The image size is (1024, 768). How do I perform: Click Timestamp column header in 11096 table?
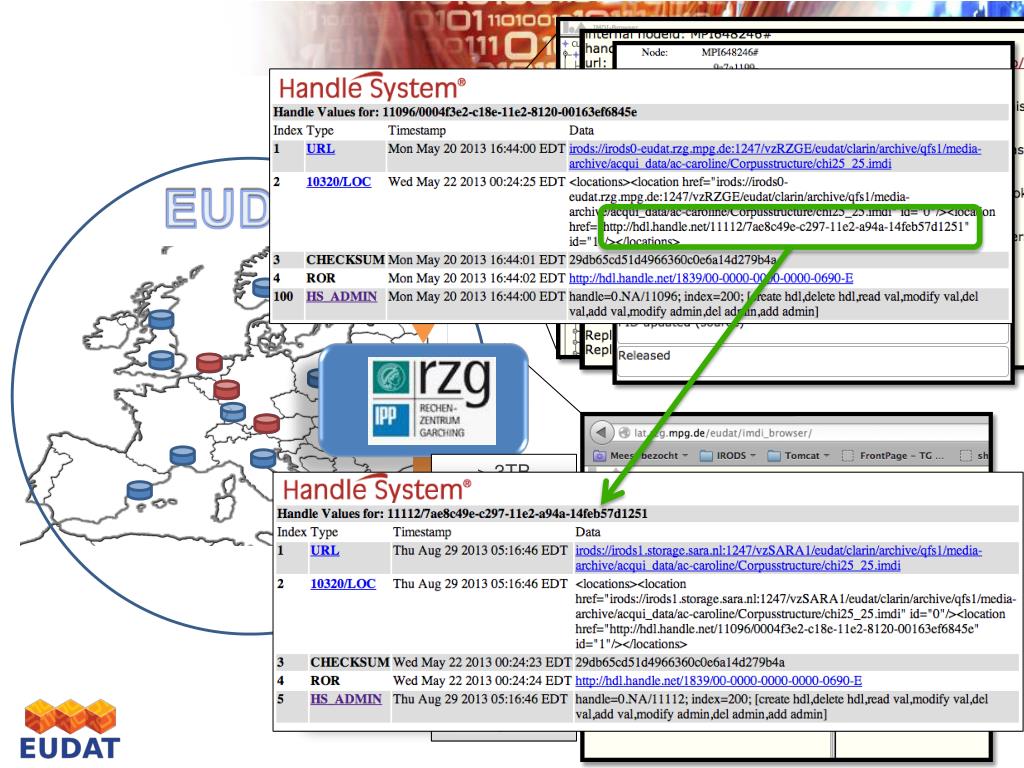[x=417, y=130]
